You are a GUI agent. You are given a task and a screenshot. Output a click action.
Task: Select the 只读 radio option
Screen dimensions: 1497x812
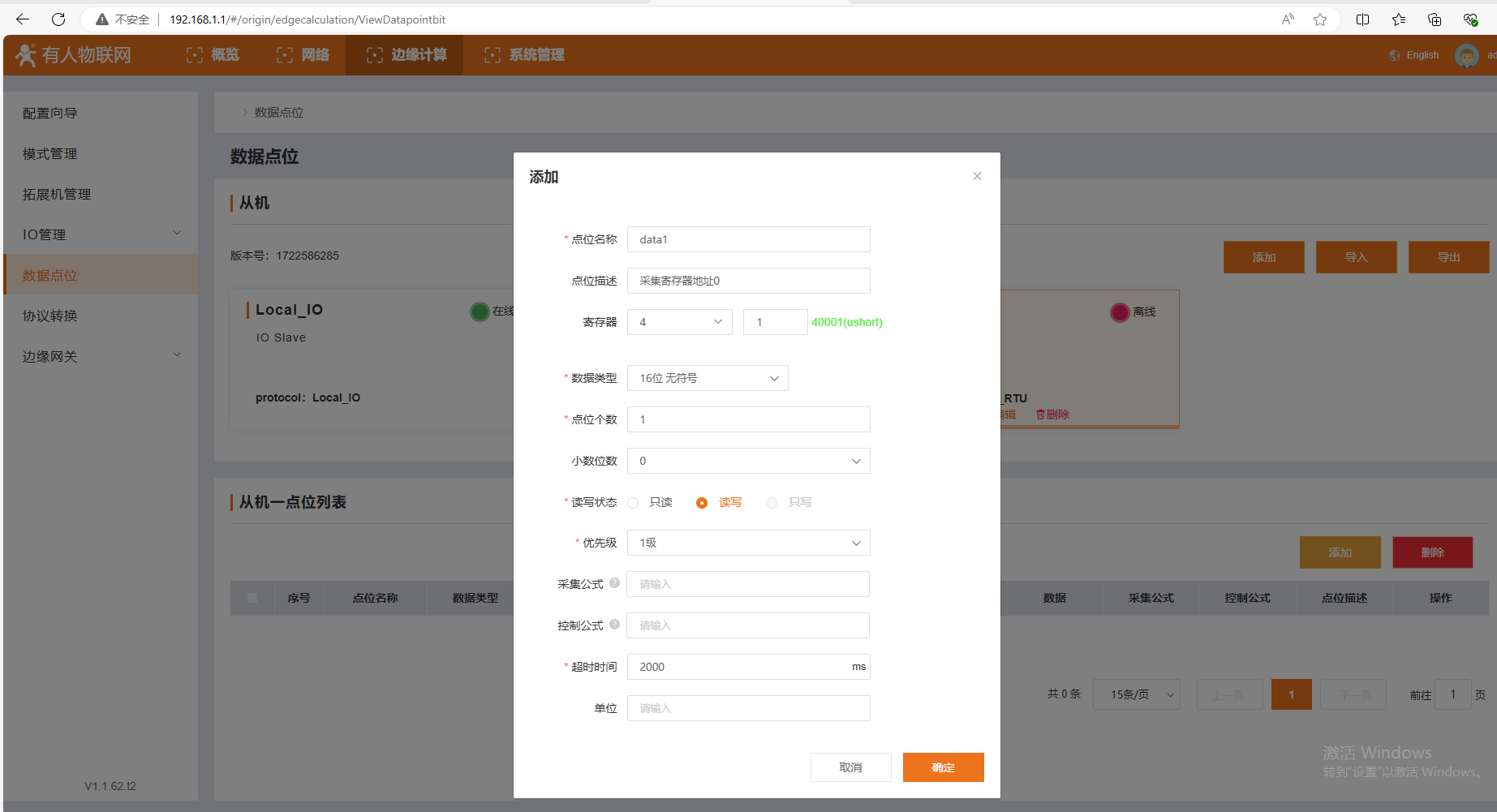(x=634, y=503)
